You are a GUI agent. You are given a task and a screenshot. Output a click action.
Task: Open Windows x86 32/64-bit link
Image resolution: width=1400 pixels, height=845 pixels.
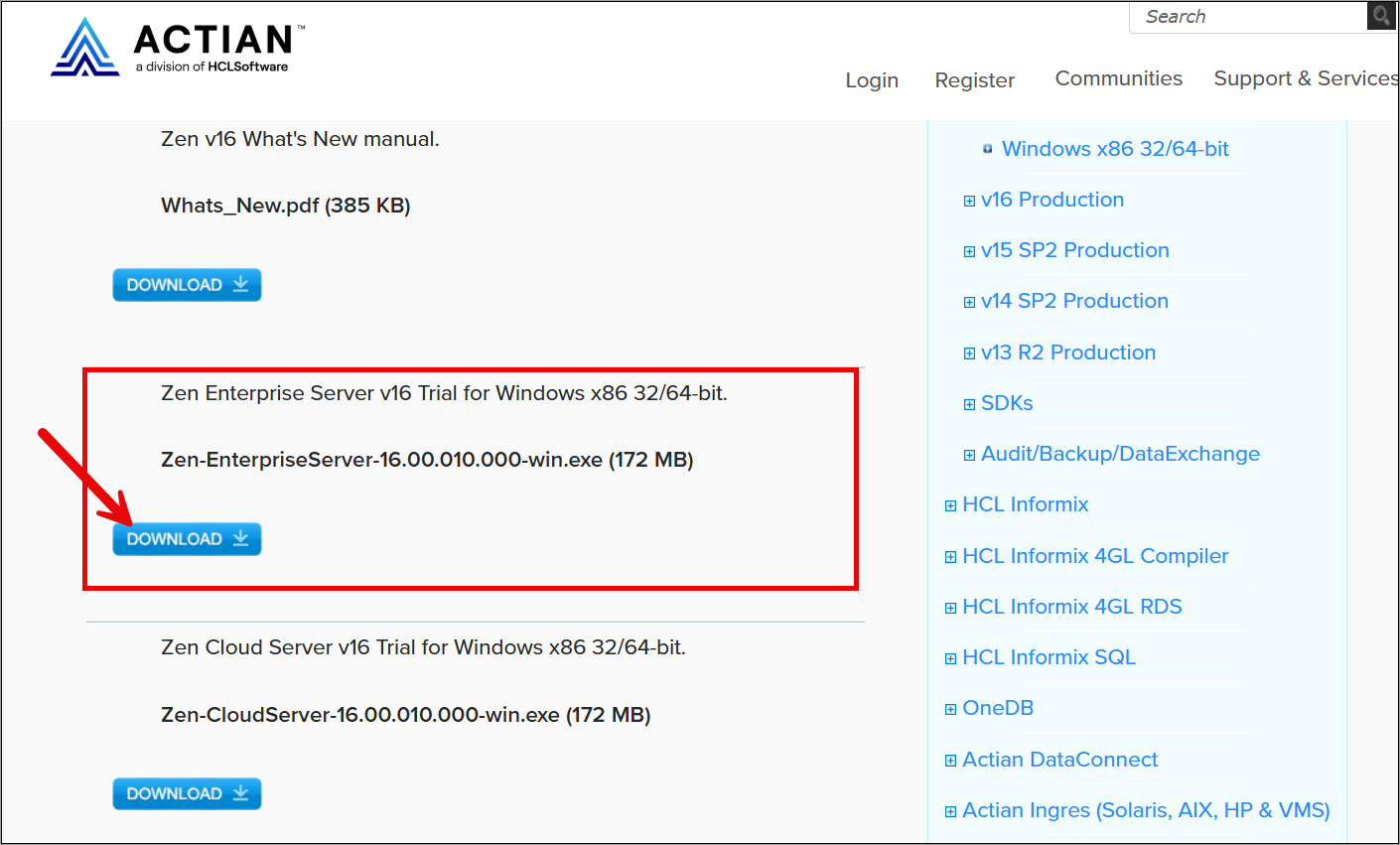coord(1115,149)
